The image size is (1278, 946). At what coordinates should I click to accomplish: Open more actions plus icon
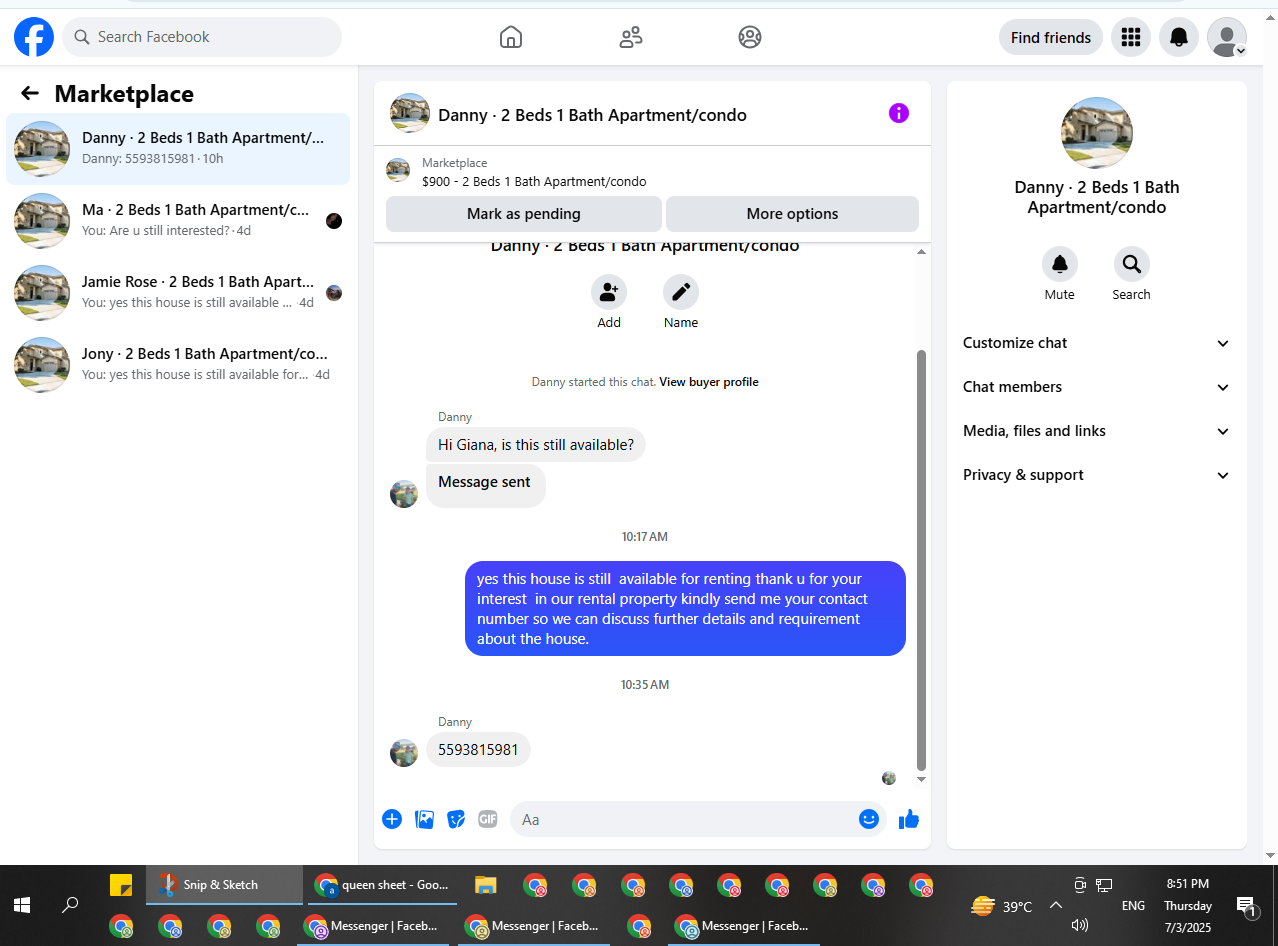coord(392,819)
